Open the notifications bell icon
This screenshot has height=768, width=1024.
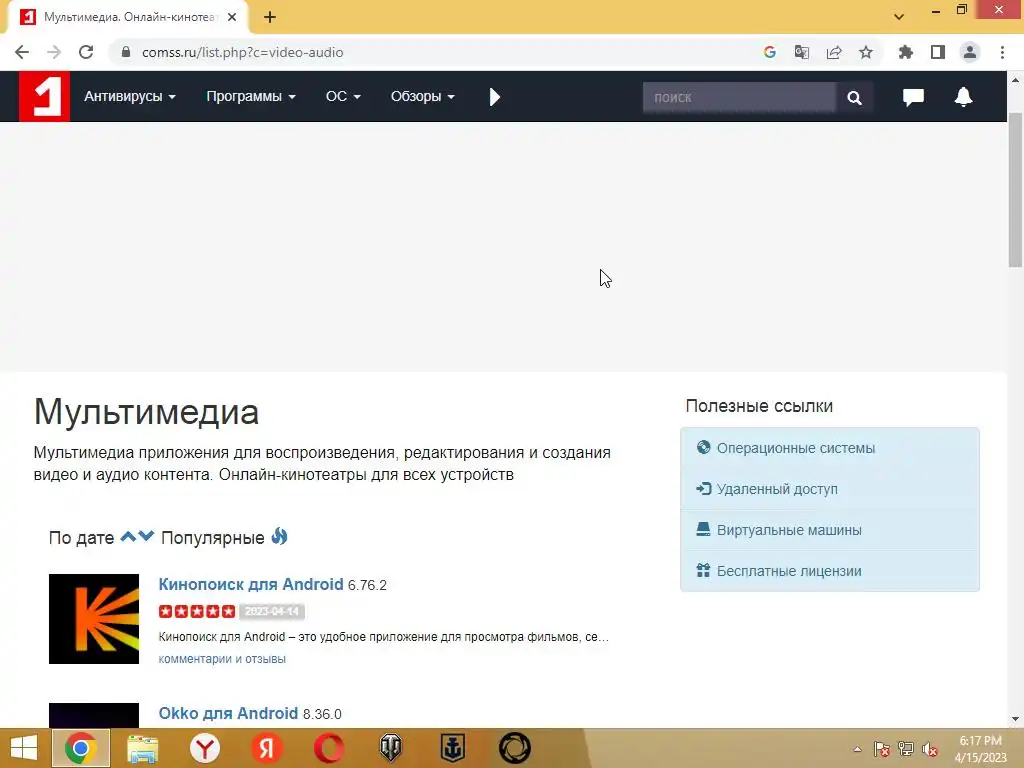(963, 97)
